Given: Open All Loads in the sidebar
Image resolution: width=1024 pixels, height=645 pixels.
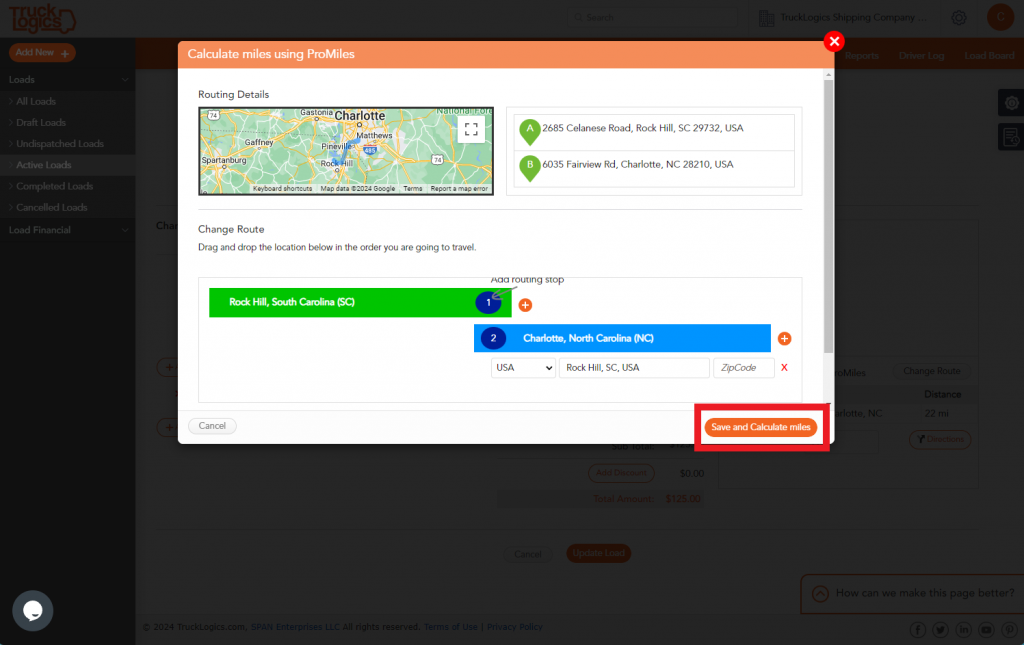Looking at the screenshot, I should pyautogui.click(x=36, y=101).
